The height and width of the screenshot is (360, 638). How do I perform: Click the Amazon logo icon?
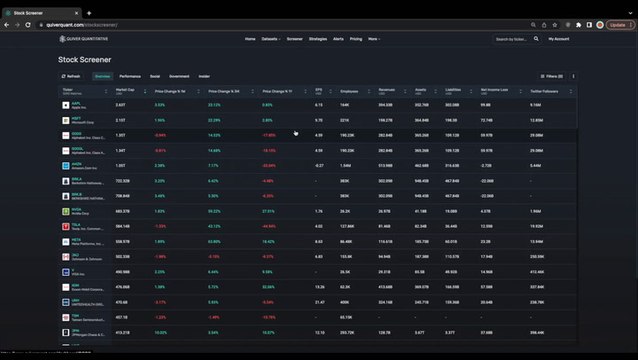tap(66, 166)
